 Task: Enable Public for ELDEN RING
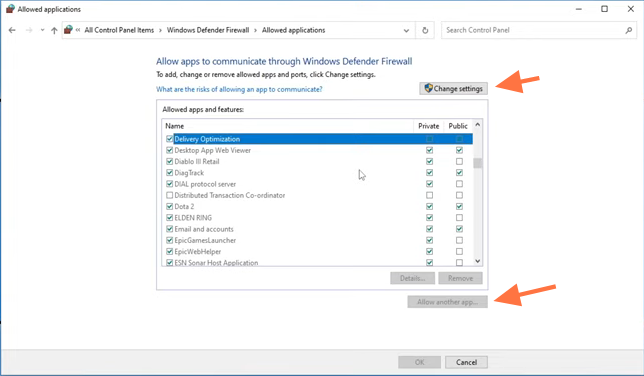pos(459,217)
